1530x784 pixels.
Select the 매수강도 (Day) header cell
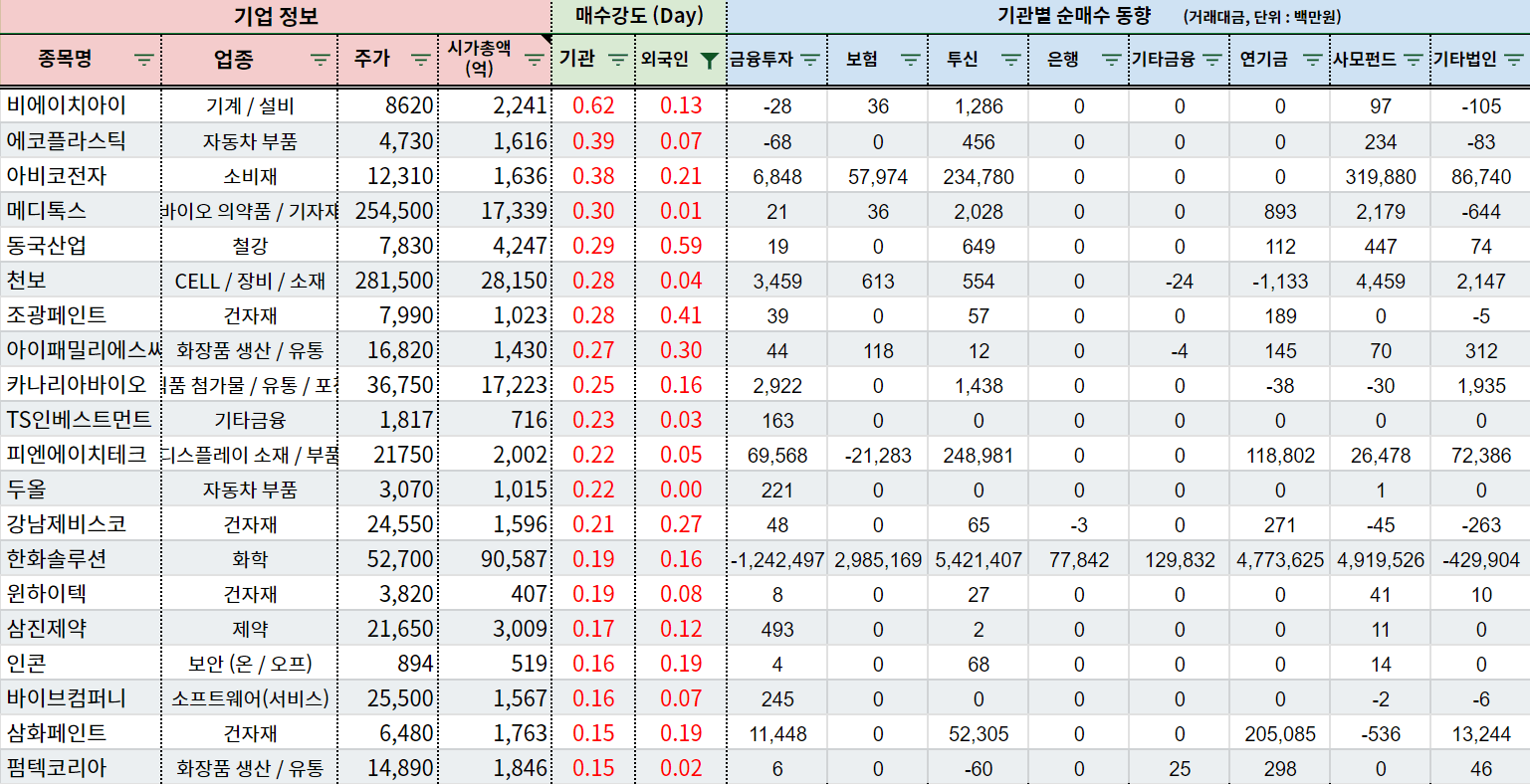click(x=639, y=16)
